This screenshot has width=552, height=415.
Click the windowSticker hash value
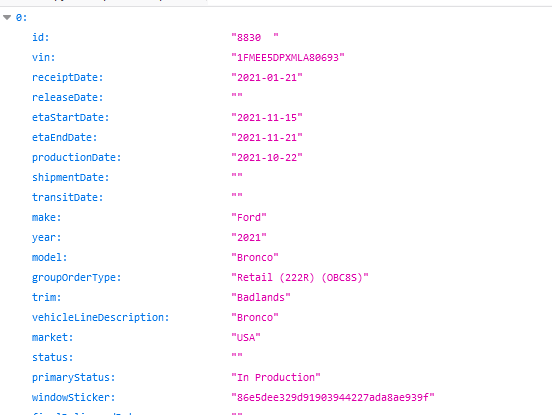333,397
